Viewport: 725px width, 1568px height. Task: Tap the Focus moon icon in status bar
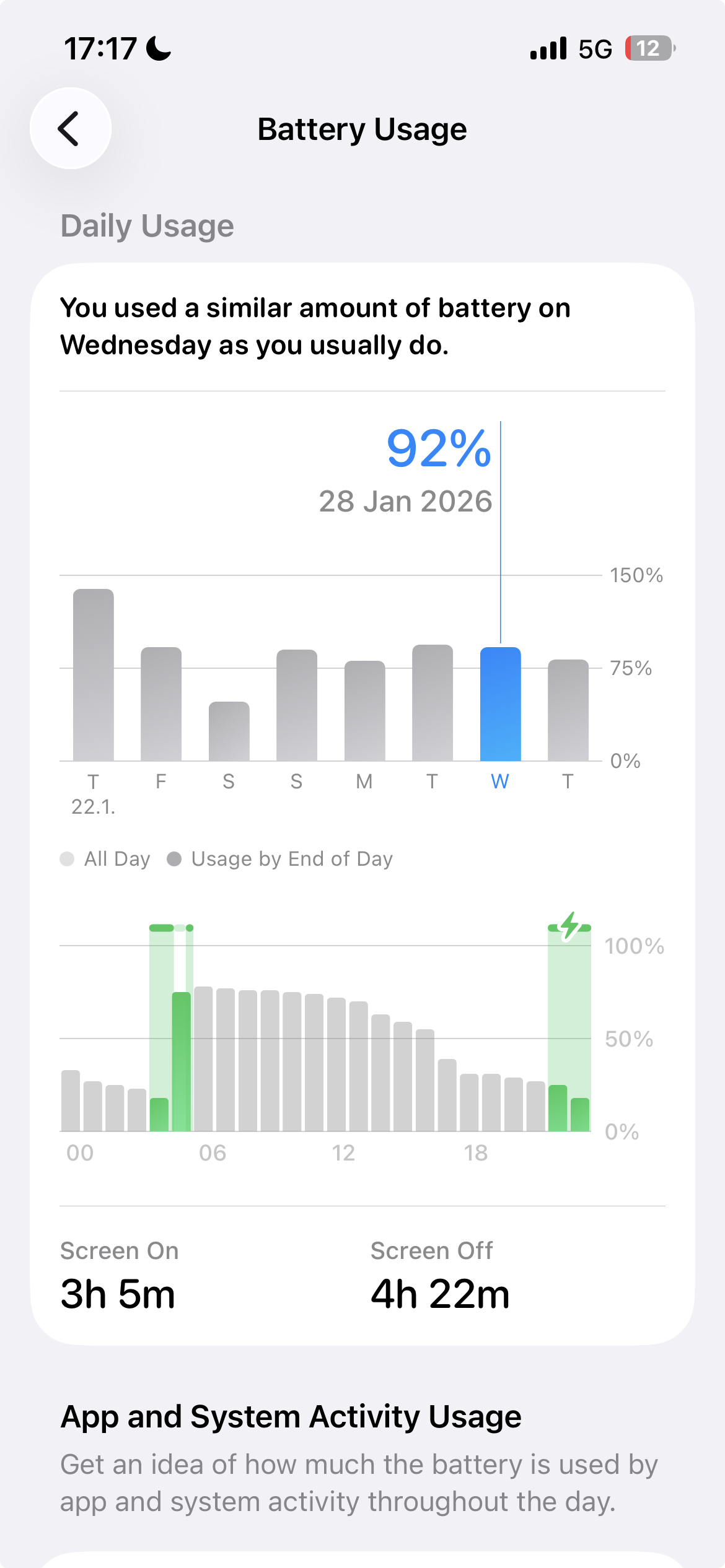click(159, 48)
